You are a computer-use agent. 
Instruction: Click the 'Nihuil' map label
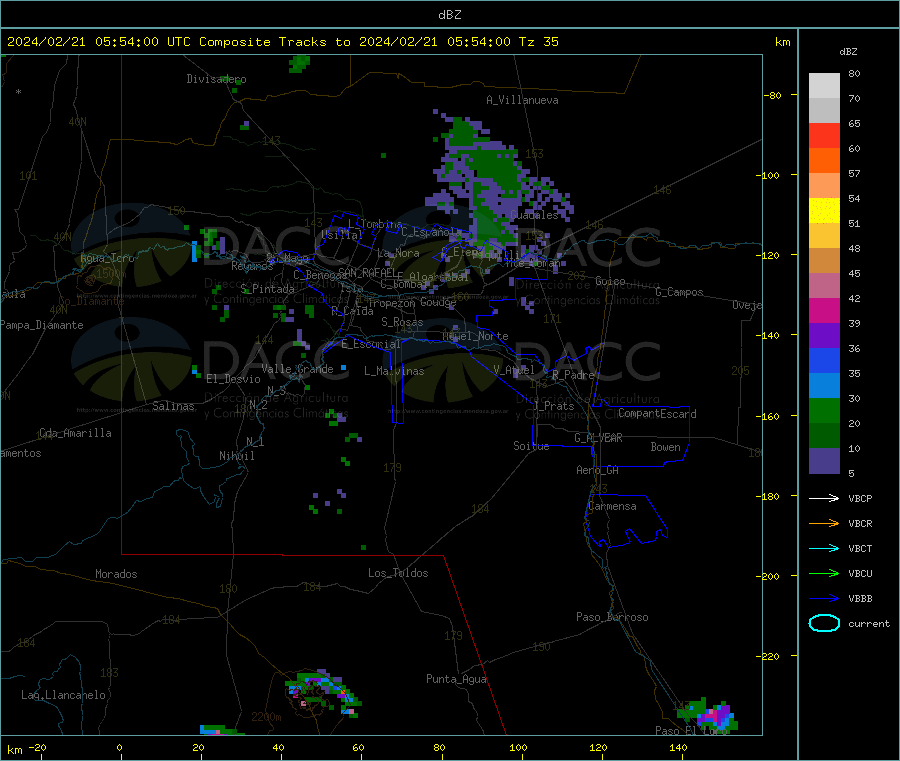point(236,456)
